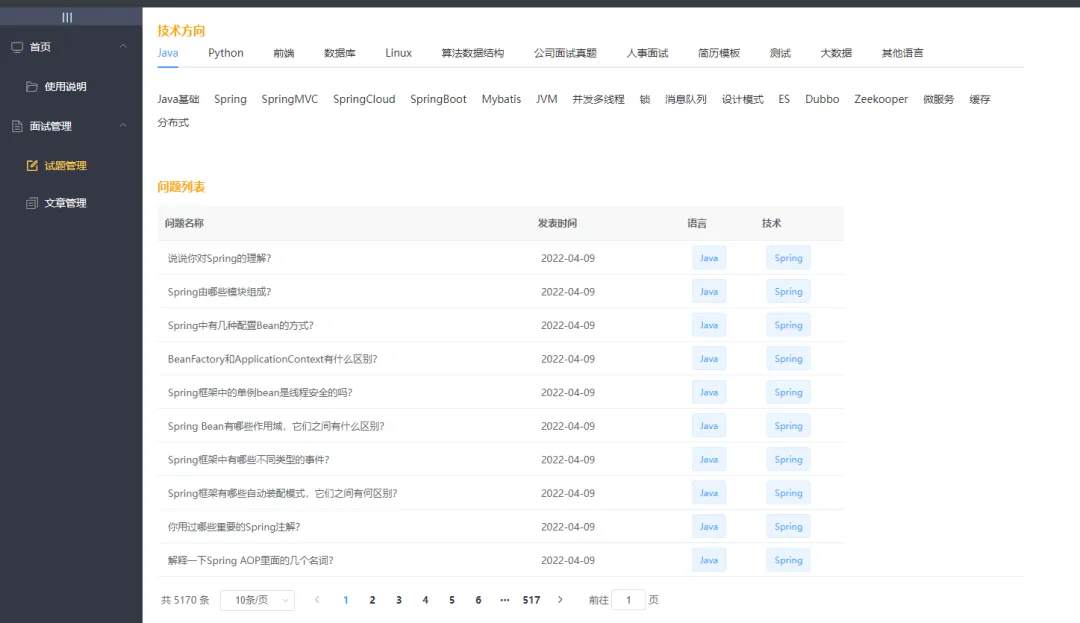Open question Spring由哪些模块组成?
1080x623 pixels.
point(219,292)
